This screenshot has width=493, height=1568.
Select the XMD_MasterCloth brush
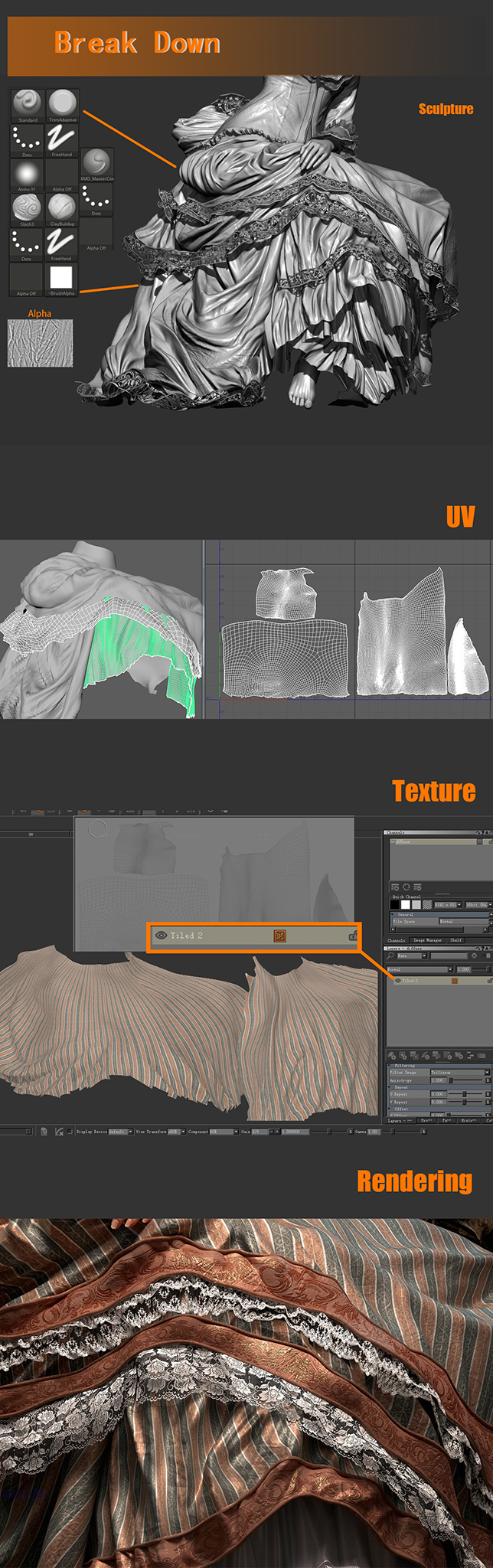[x=96, y=165]
